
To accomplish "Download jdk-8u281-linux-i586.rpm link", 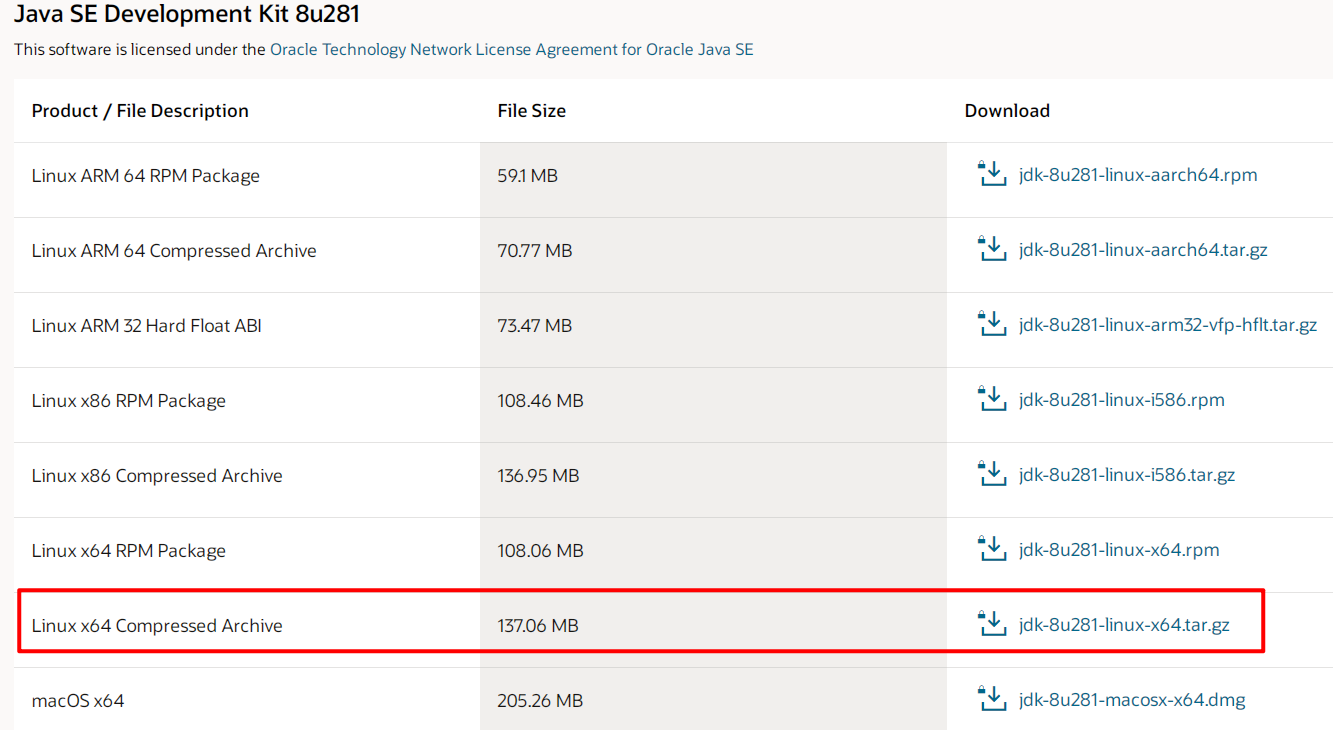I will 1122,400.
